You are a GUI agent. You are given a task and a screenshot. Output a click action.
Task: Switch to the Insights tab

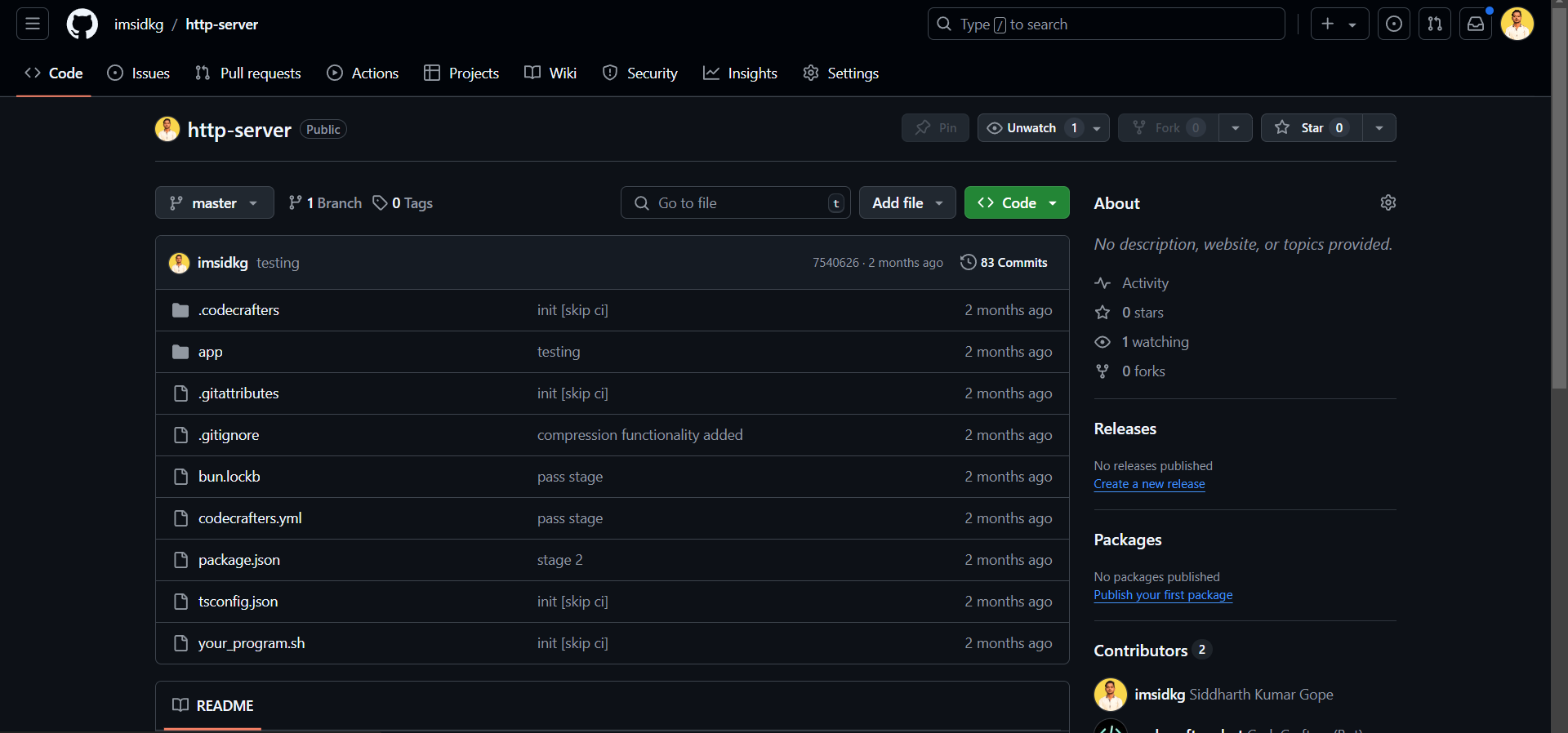tap(740, 73)
